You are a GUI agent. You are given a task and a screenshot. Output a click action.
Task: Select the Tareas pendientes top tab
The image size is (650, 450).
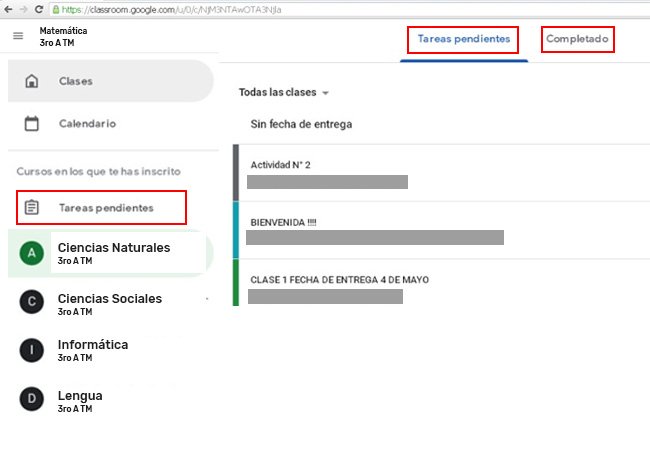click(463, 40)
